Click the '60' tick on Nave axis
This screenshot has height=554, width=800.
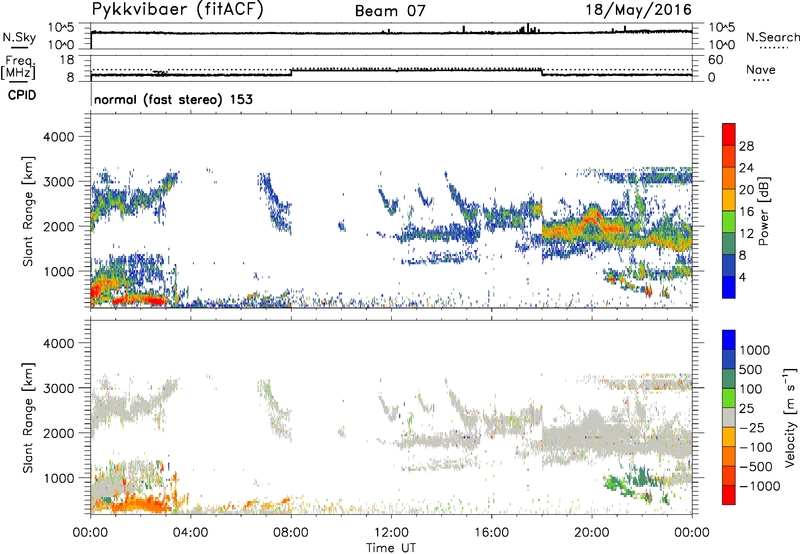(716, 60)
